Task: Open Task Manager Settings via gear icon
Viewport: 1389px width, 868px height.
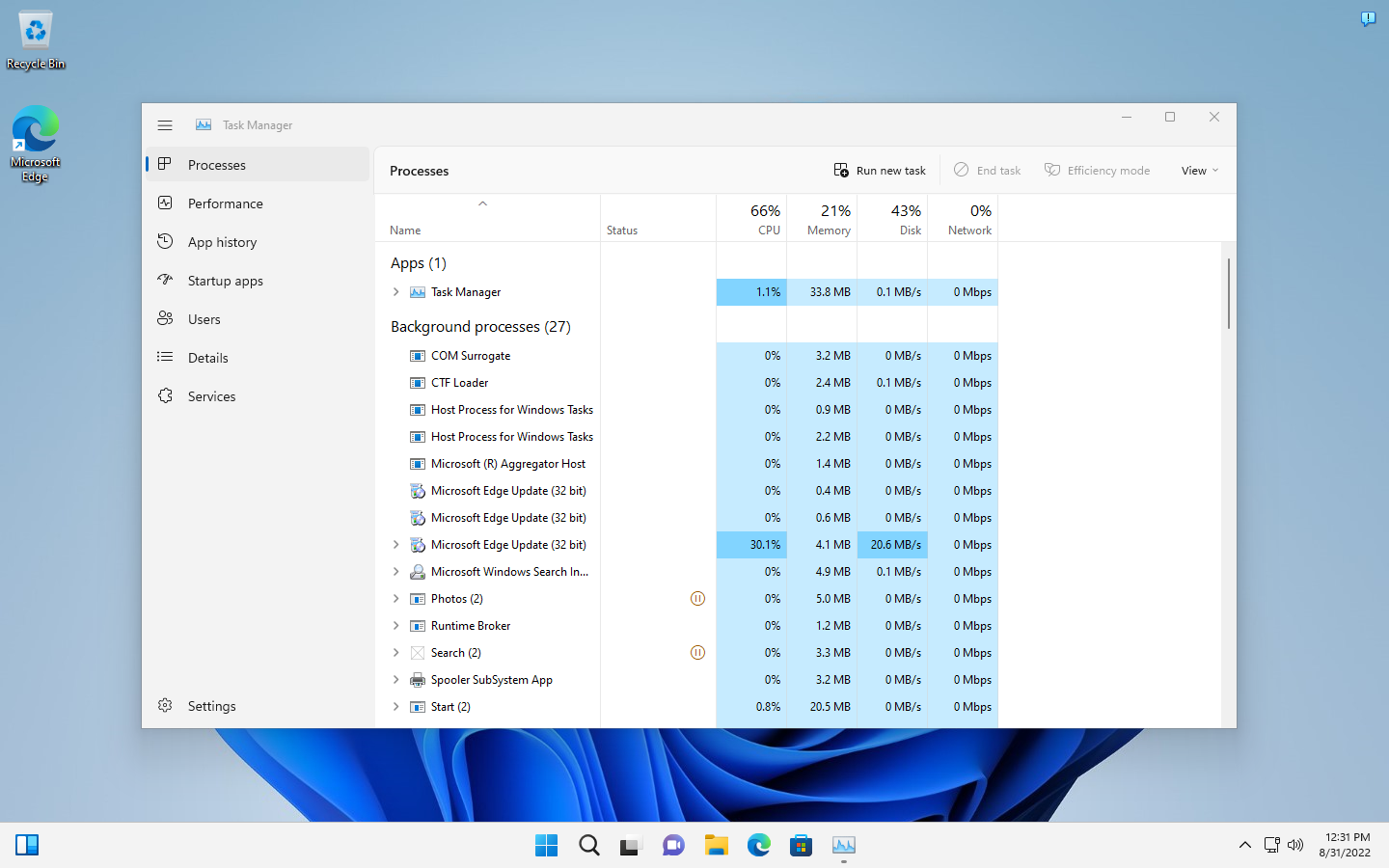Action: (x=211, y=705)
